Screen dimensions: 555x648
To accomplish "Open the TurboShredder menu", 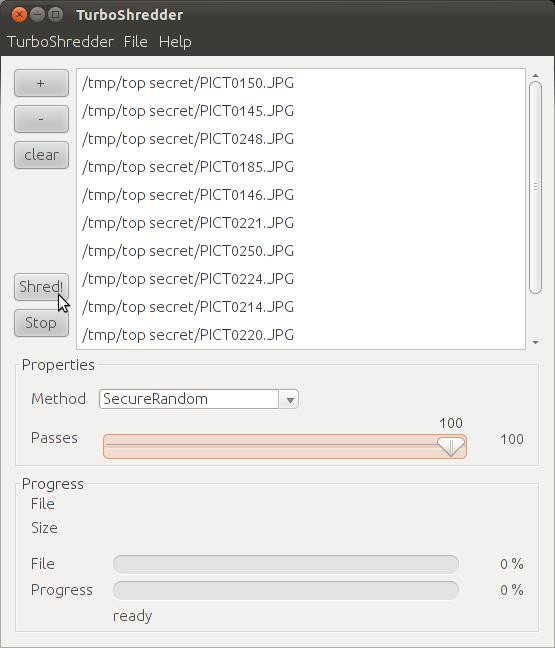I will click(x=60, y=42).
